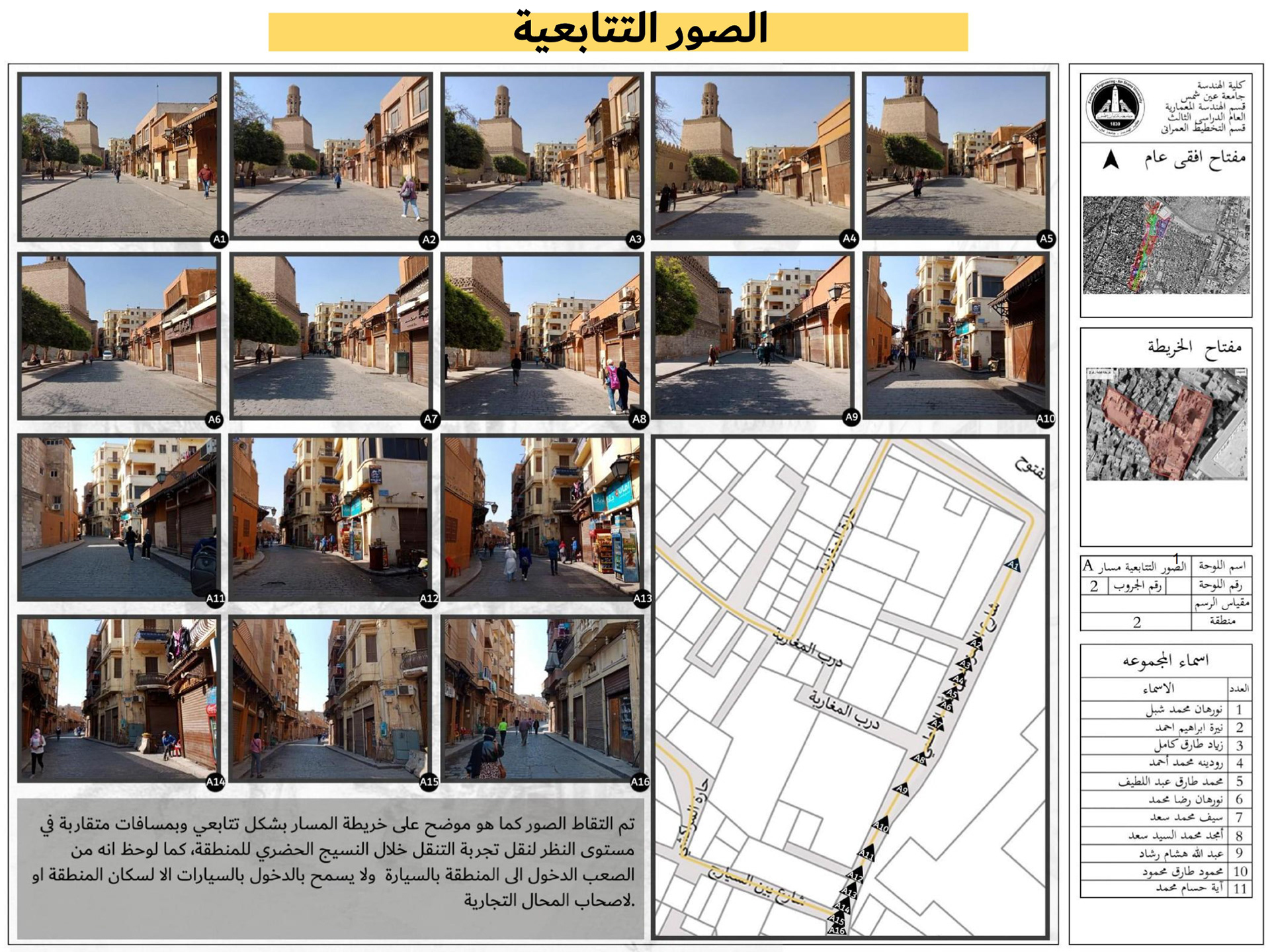Select photo thumbnail labeled A8

tap(542, 336)
